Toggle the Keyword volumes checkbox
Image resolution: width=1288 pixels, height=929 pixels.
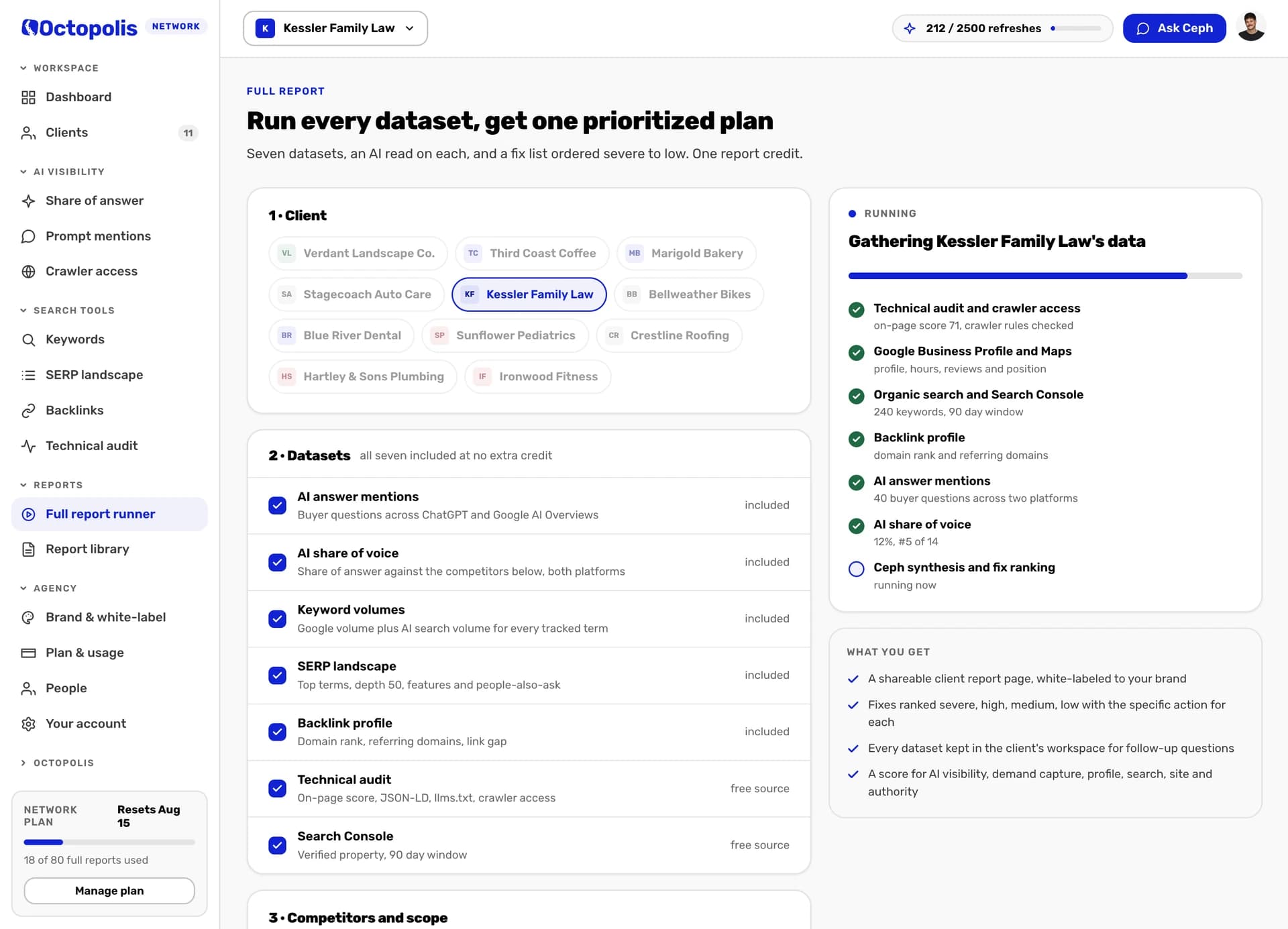pos(277,618)
